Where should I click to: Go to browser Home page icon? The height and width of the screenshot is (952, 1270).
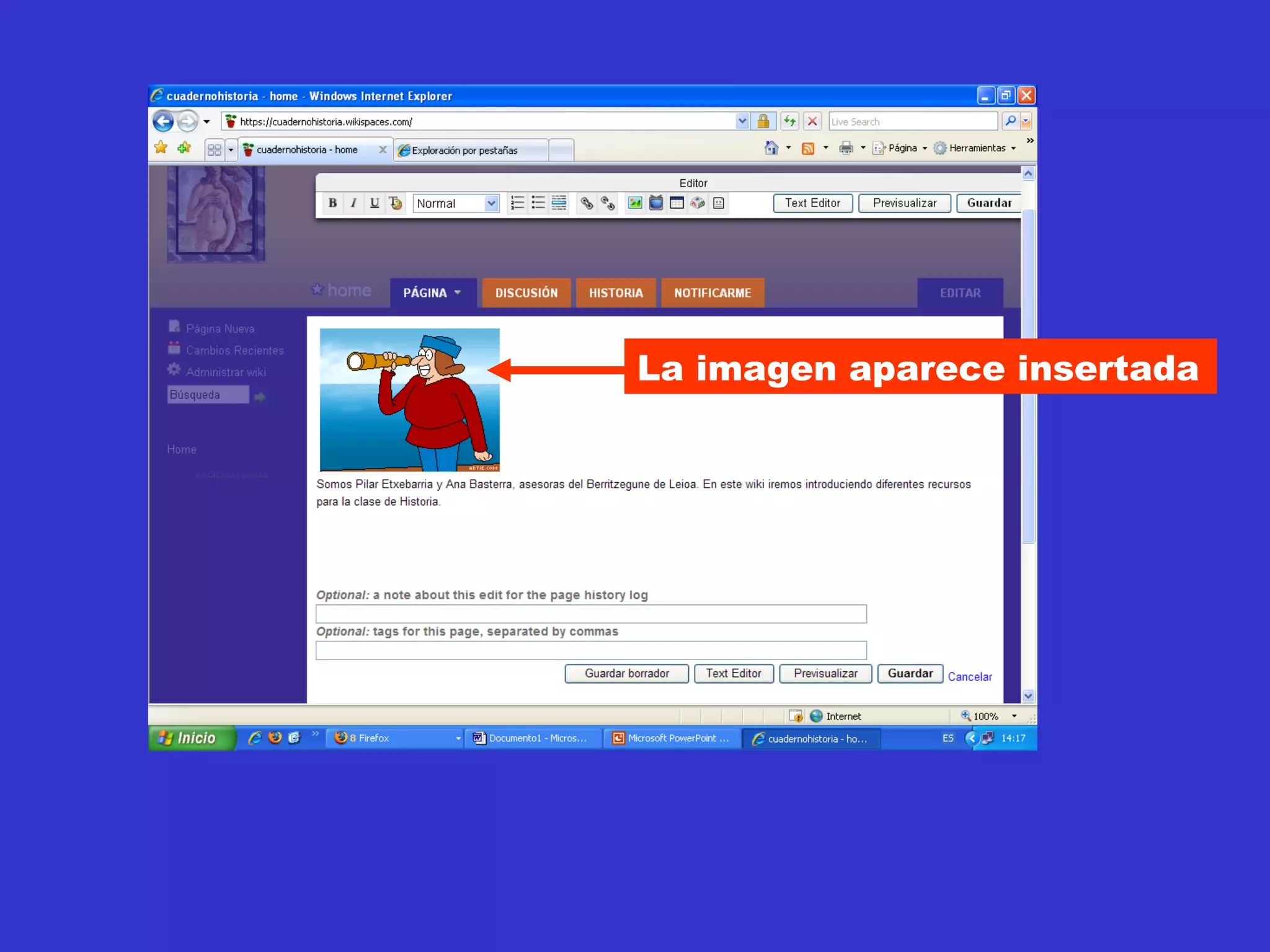771,148
